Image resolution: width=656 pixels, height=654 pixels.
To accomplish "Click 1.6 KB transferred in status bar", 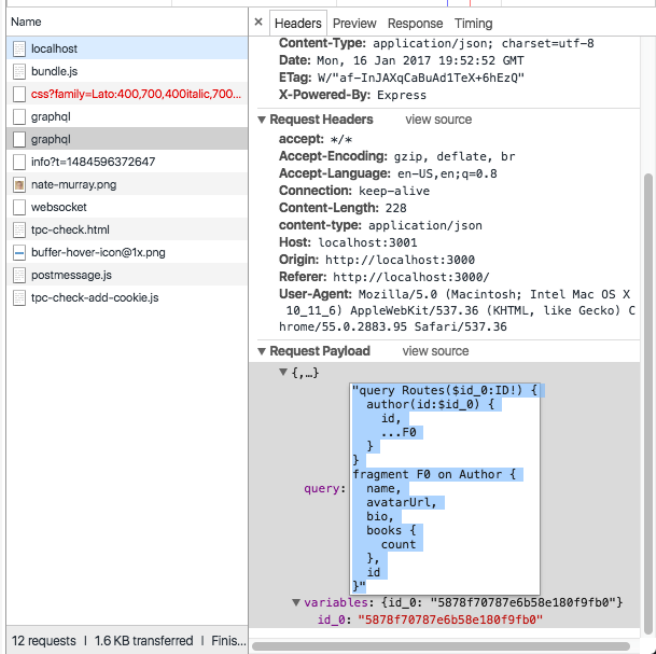I will (x=144, y=641).
